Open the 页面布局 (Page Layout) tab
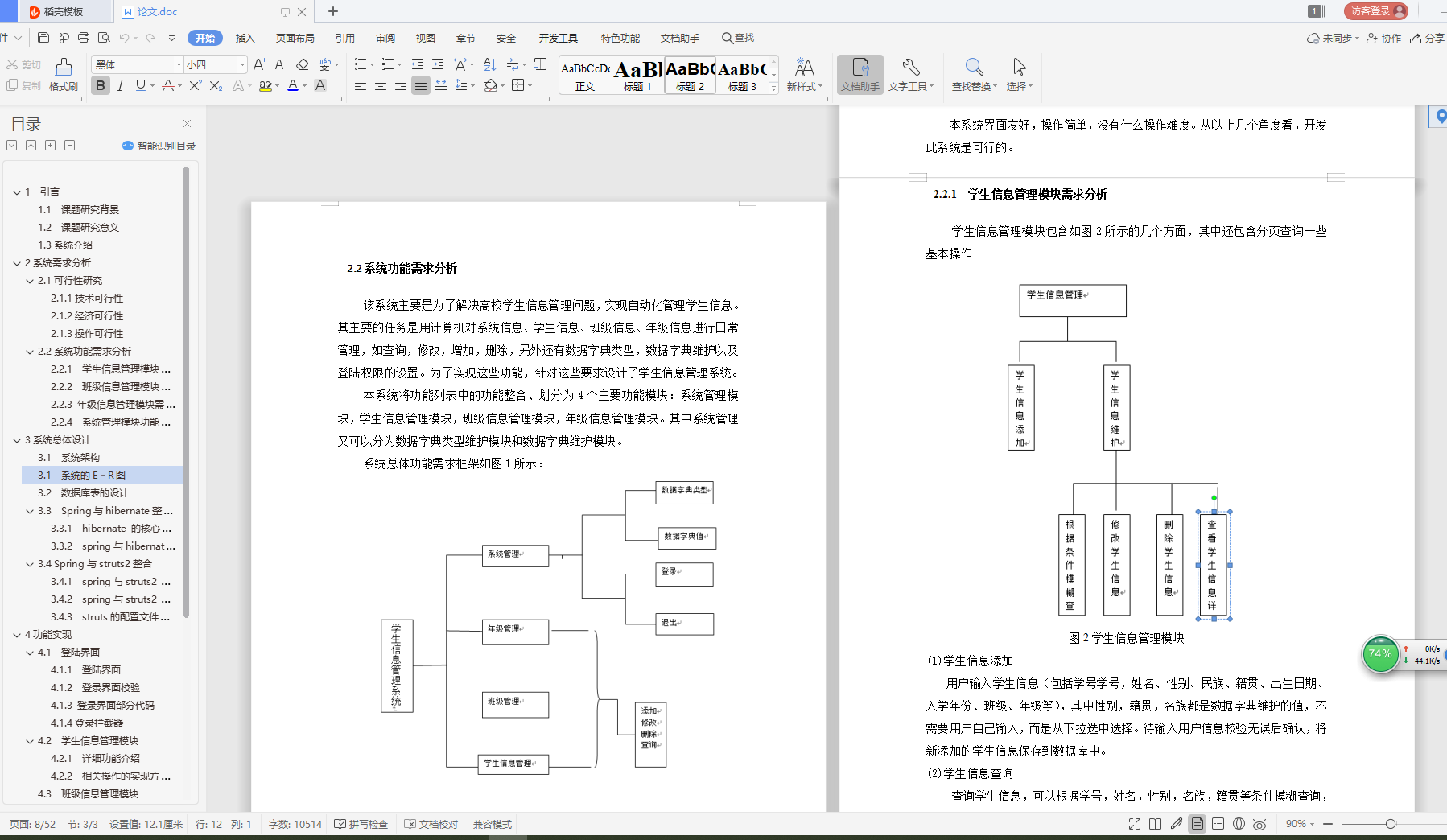The width and height of the screenshot is (1447, 840). (x=295, y=38)
